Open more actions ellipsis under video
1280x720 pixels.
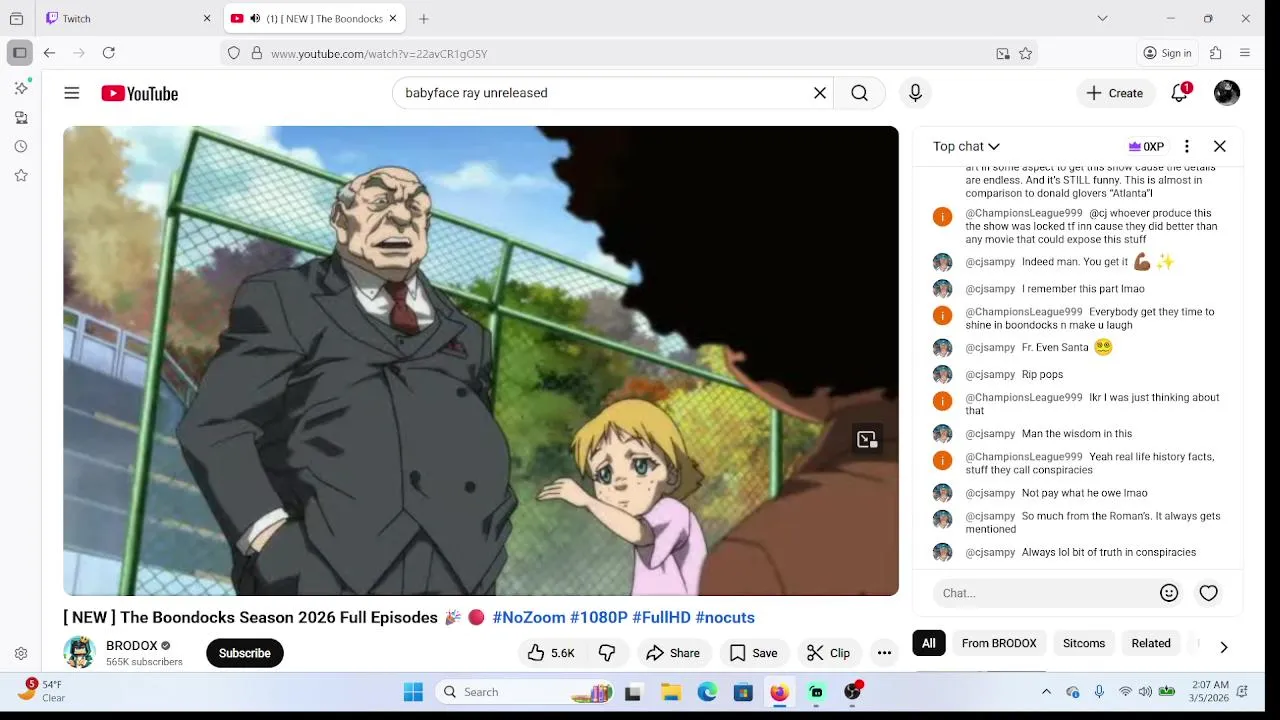[884, 653]
